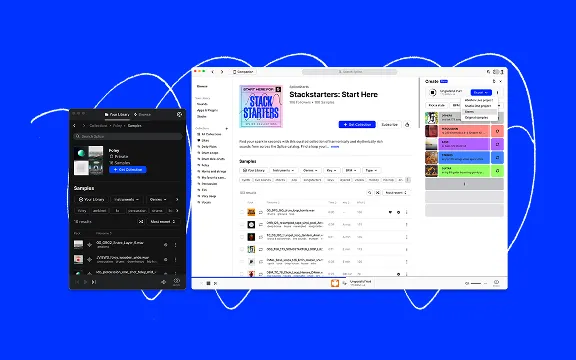Viewport: 576px width, 360px height.
Task: Show more tags arrow in dark window
Action: pyautogui.click(x=177, y=211)
